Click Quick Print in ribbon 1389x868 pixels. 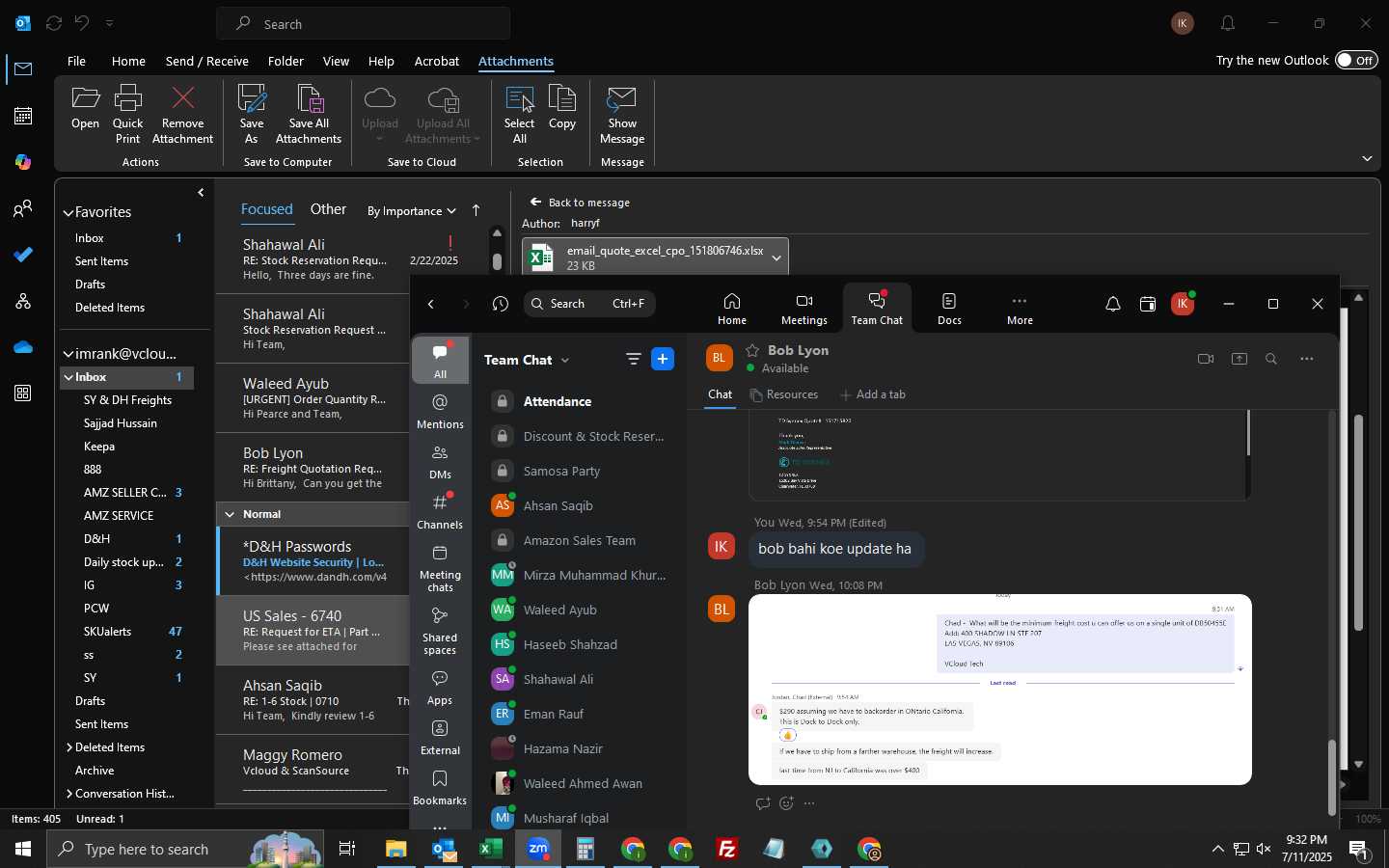point(127,114)
